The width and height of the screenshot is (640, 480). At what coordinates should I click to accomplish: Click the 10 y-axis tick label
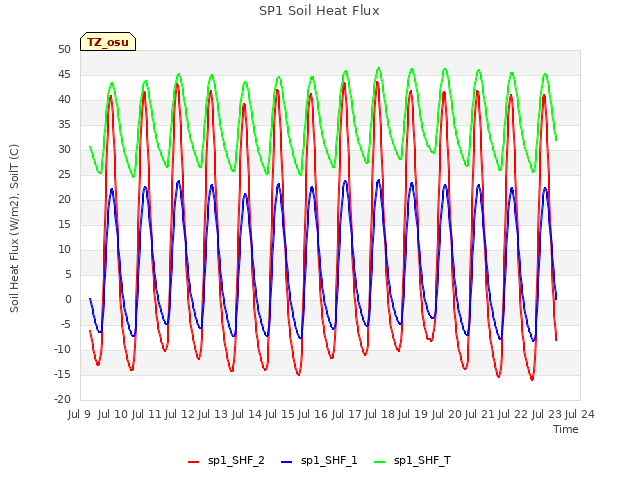point(64,249)
